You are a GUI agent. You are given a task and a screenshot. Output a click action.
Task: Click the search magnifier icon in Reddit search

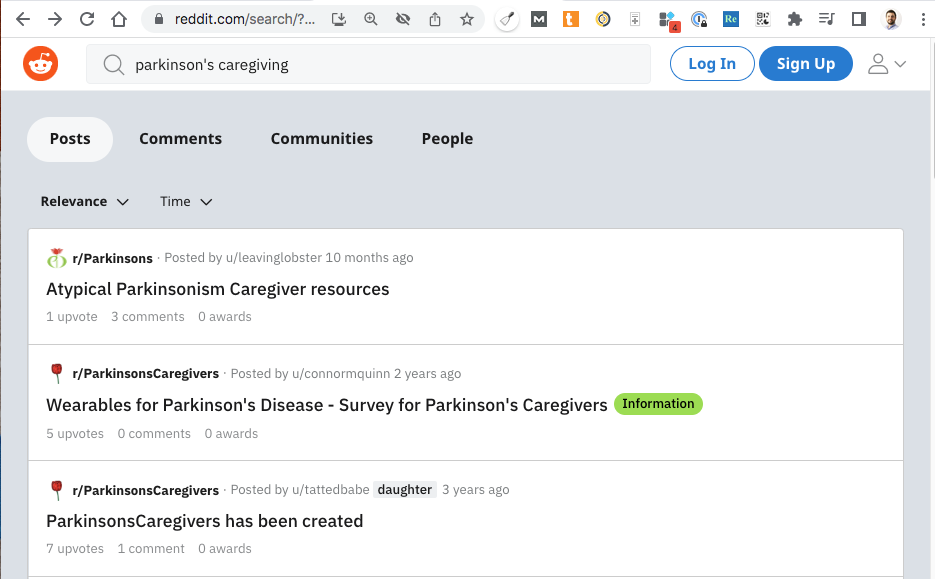point(113,64)
